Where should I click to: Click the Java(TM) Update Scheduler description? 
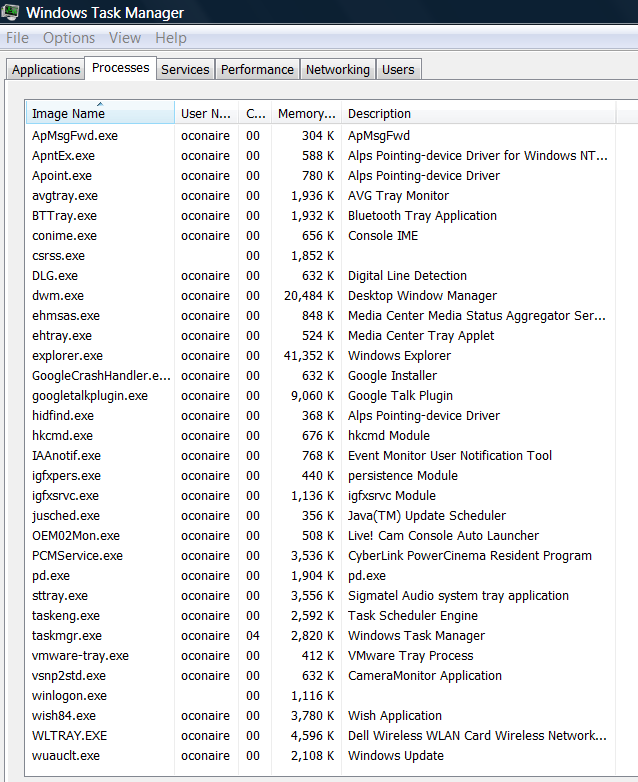click(426, 516)
